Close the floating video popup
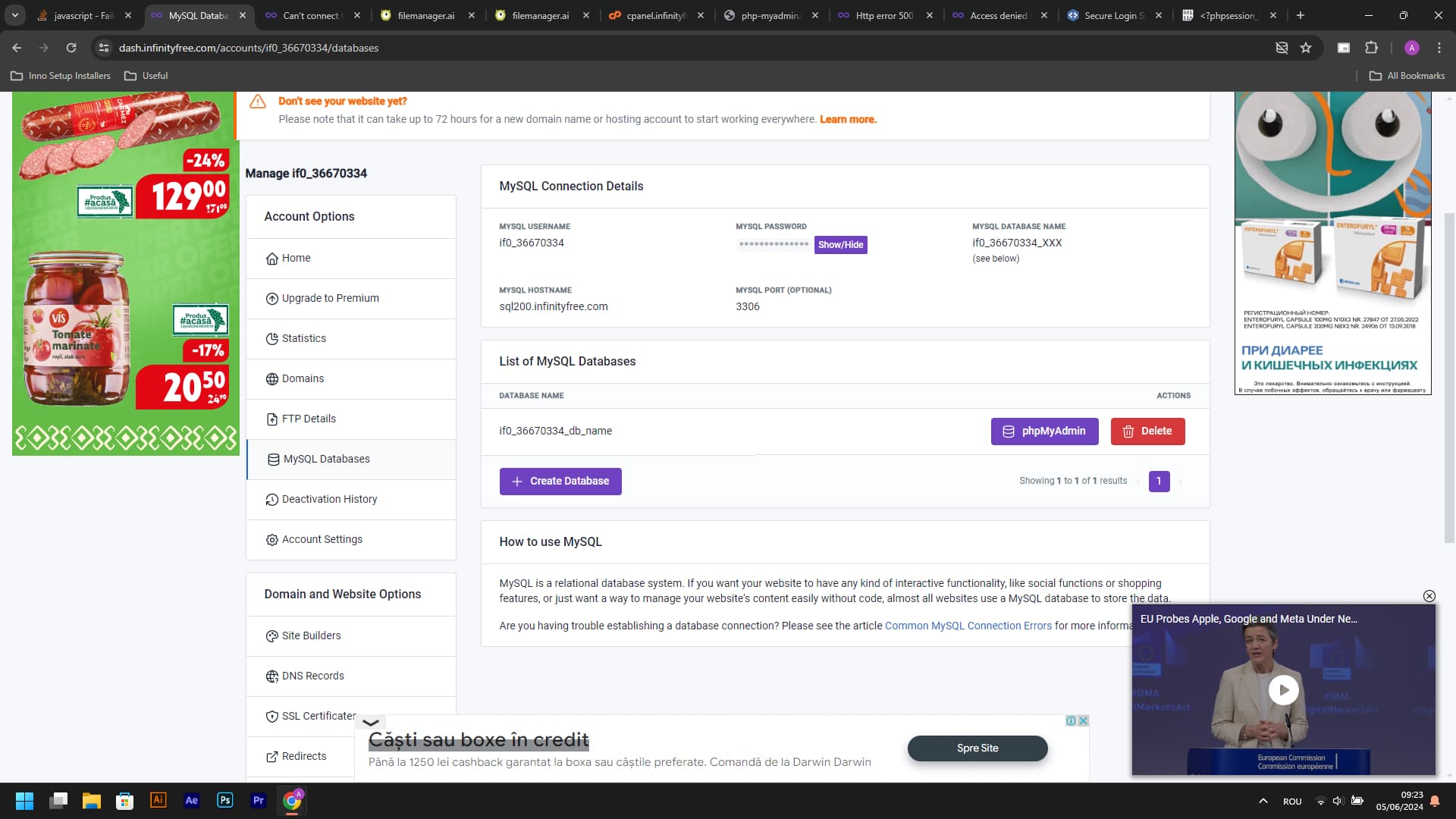Viewport: 1456px width, 819px height. point(1429,596)
